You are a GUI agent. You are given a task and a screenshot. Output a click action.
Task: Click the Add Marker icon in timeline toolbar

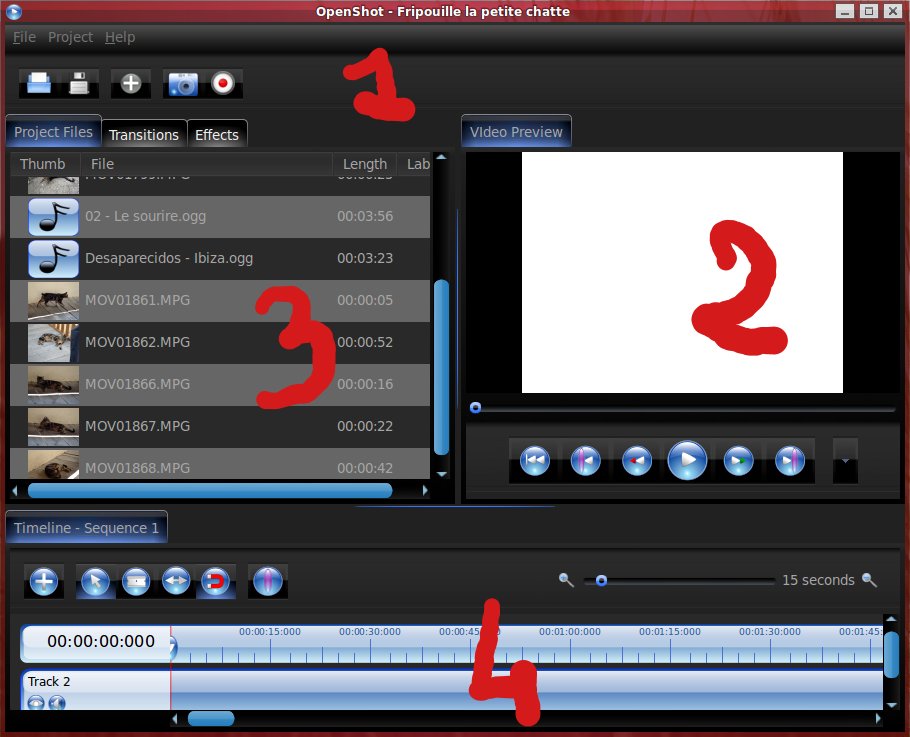pyautogui.click(x=267, y=581)
